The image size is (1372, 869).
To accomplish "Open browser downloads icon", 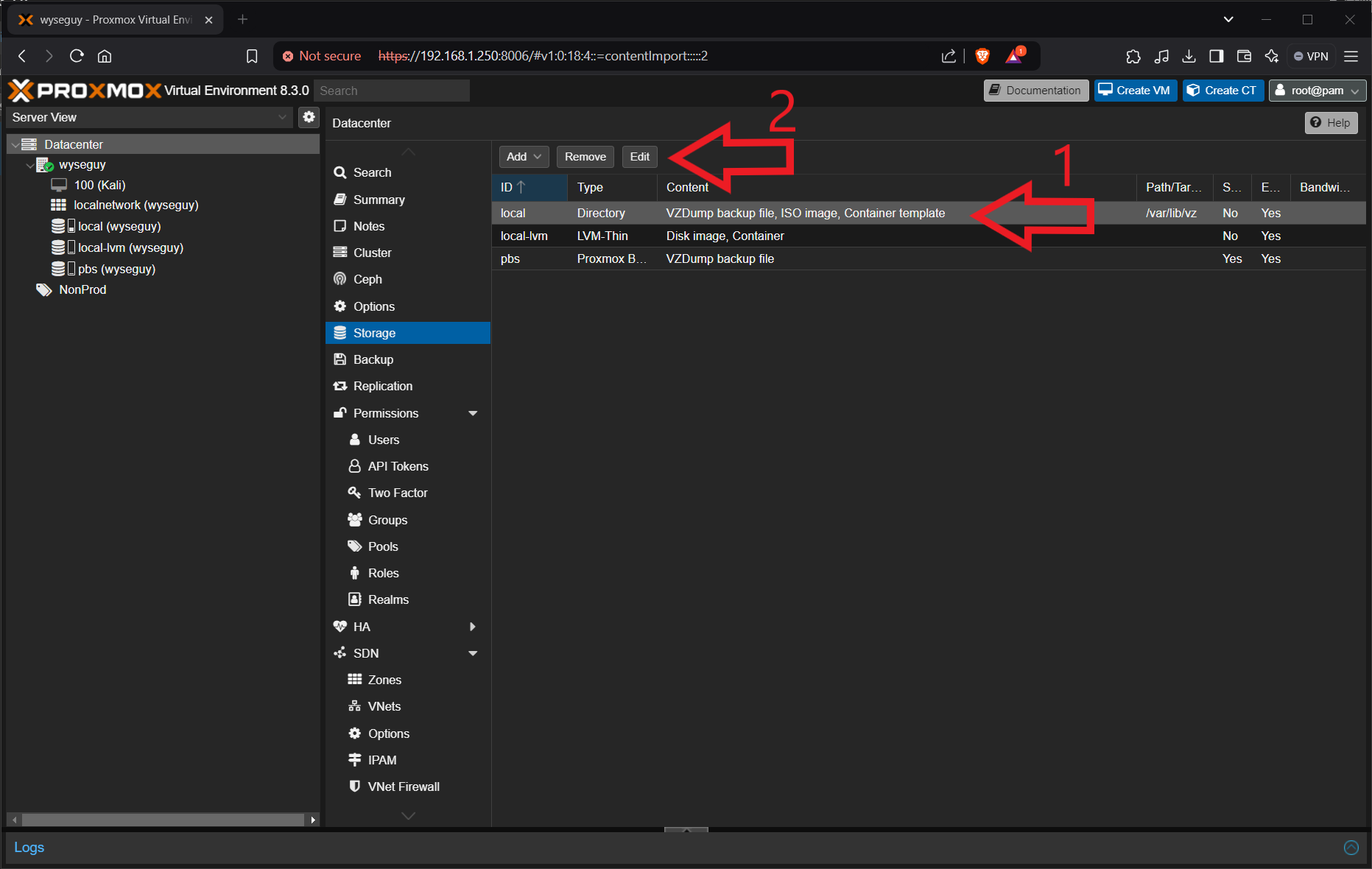I will tap(1189, 56).
